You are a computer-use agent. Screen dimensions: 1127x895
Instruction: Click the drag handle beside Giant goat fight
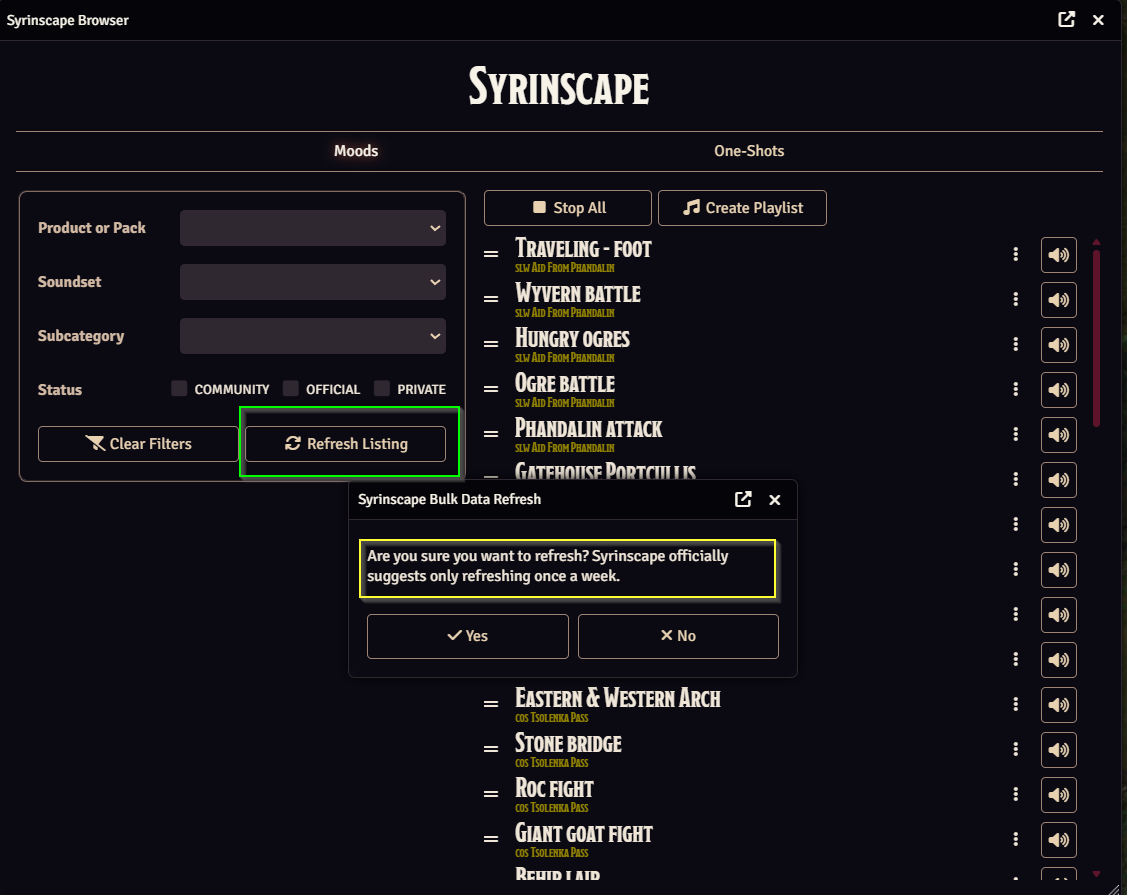(491, 839)
